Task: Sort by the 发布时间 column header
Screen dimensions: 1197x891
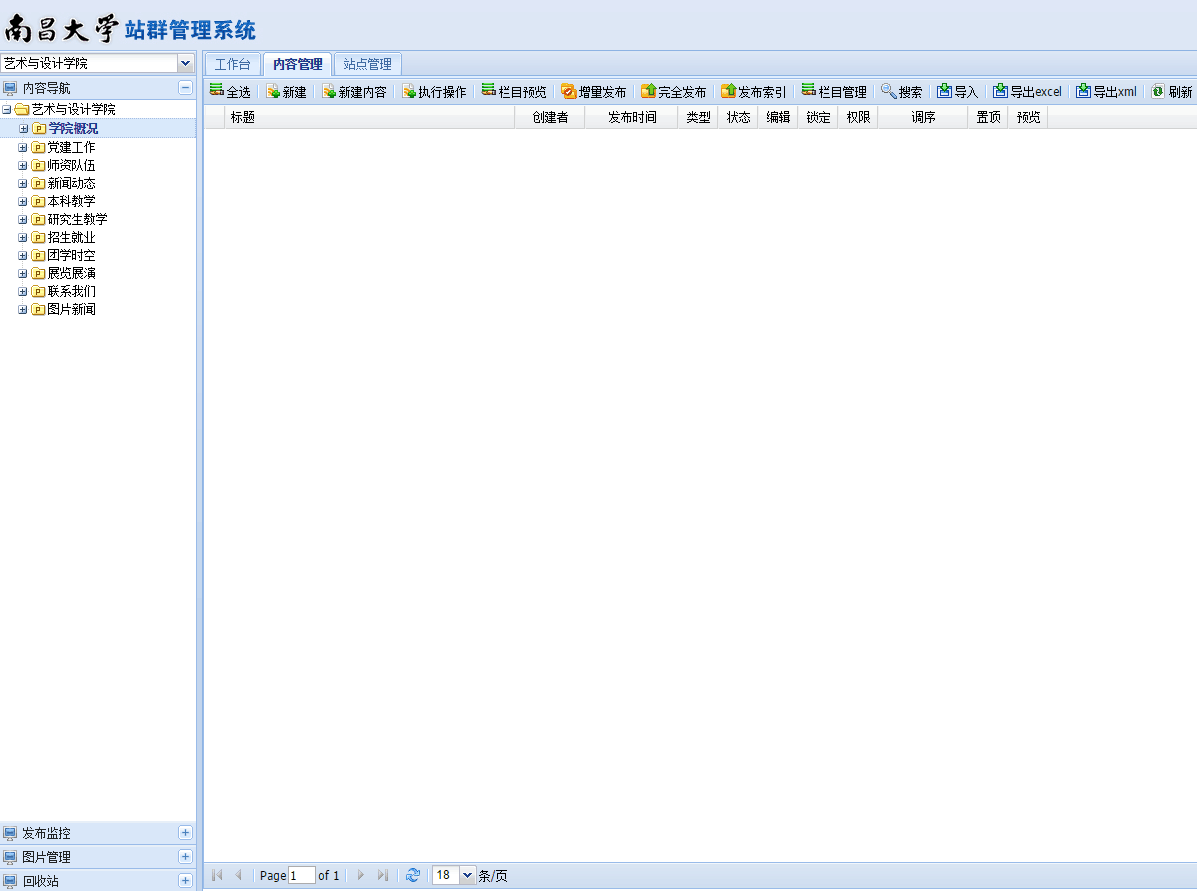Action: point(632,117)
